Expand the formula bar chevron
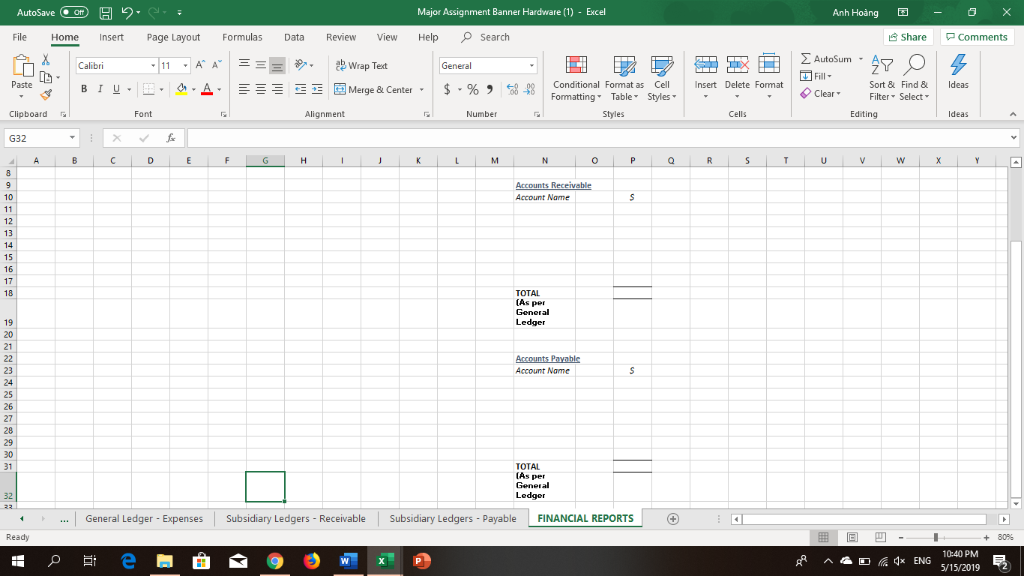 click(x=1013, y=138)
